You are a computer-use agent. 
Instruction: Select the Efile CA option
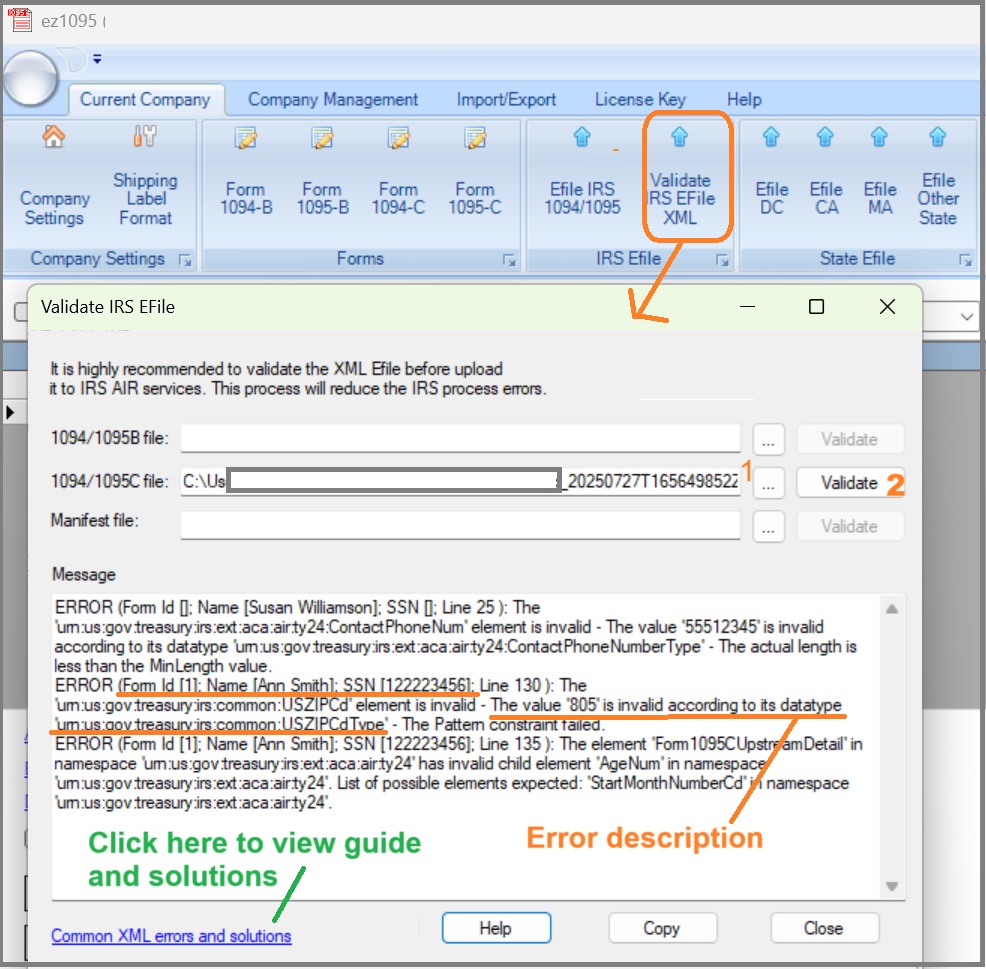click(825, 181)
